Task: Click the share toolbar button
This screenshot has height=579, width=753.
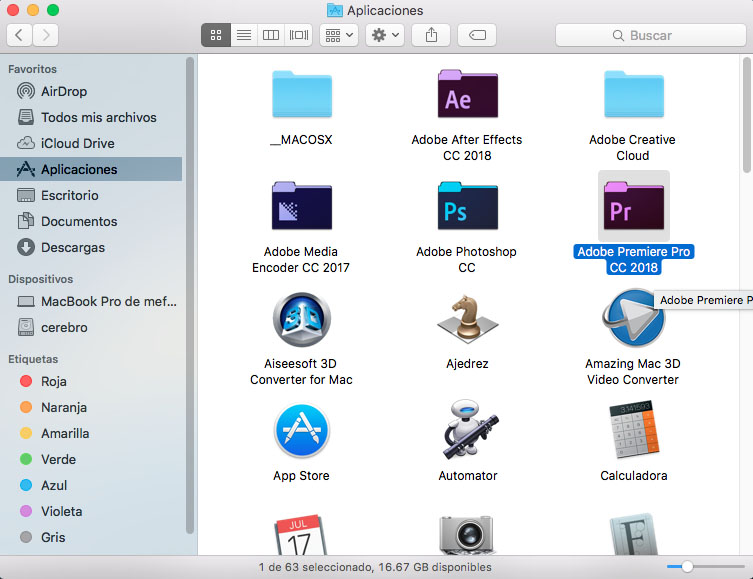Action: [431, 35]
